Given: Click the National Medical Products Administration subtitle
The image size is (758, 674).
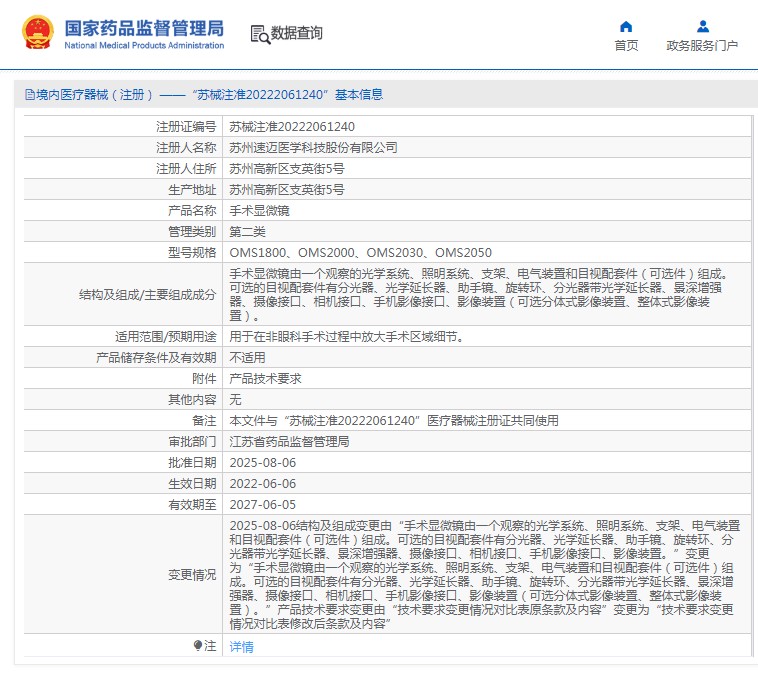Looking at the screenshot, I should tap(144, 45).
